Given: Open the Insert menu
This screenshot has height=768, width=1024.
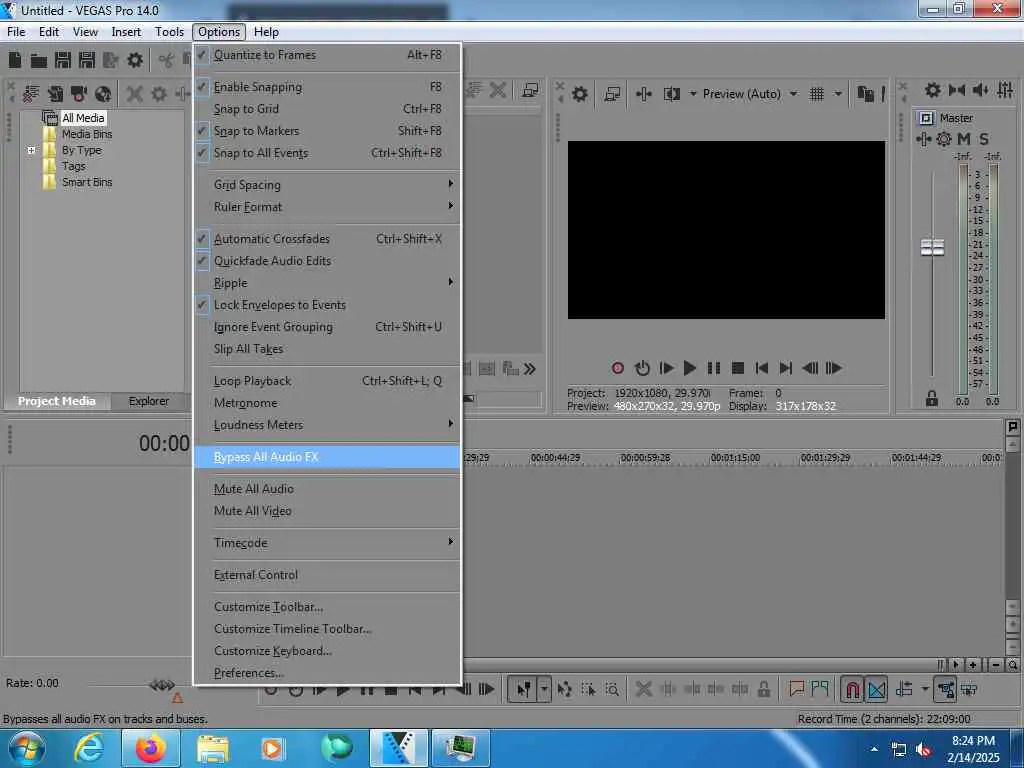Looking at the screenshot, I should (126, 31).
